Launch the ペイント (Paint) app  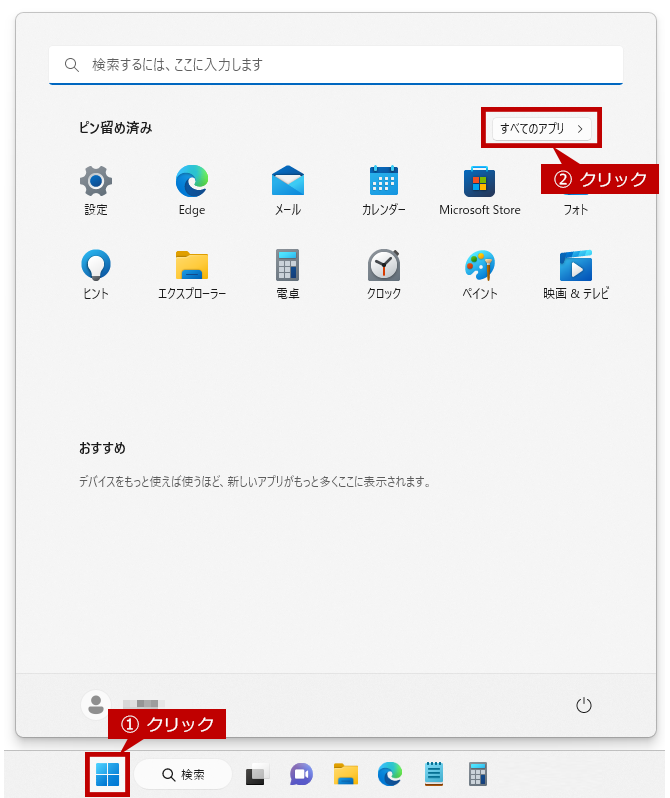pyautogui.click(x=480, y=274)
